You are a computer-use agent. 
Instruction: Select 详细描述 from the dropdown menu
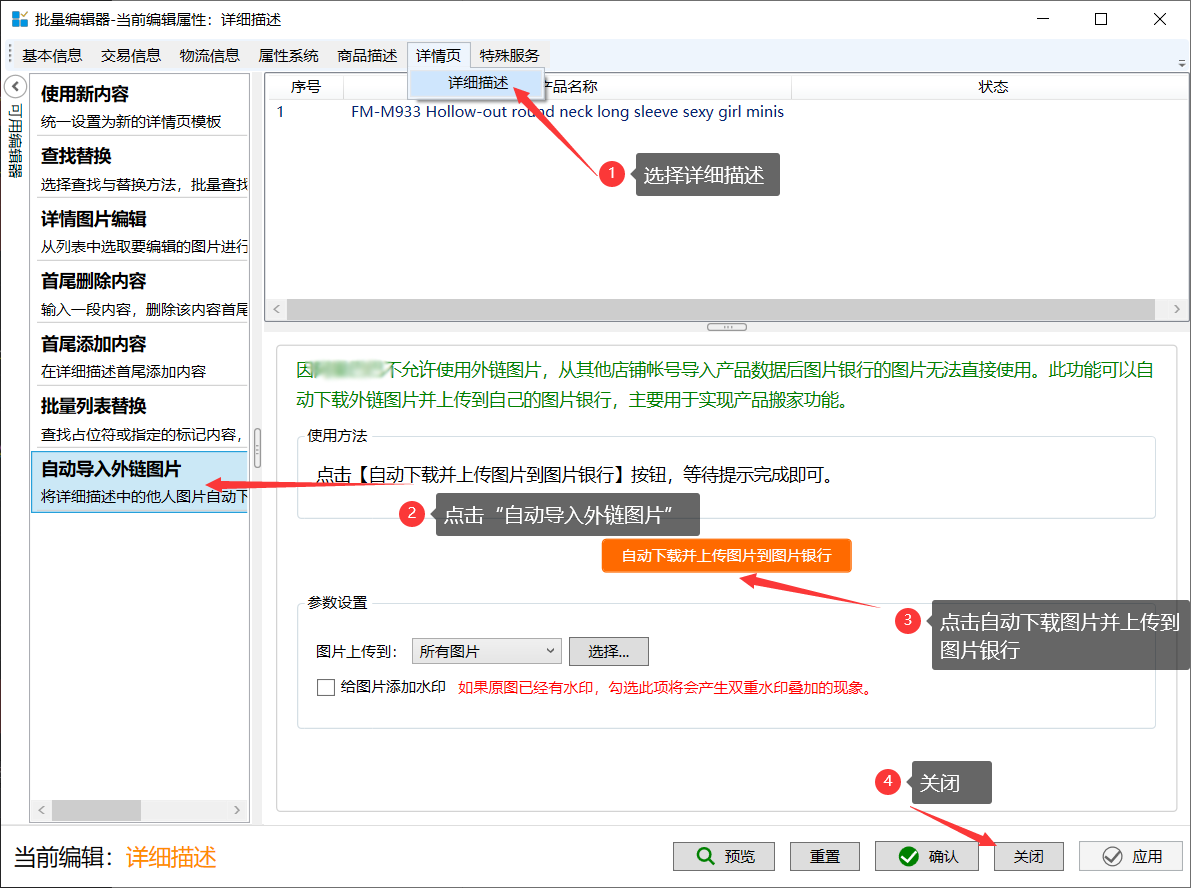(x=477, y=83)
